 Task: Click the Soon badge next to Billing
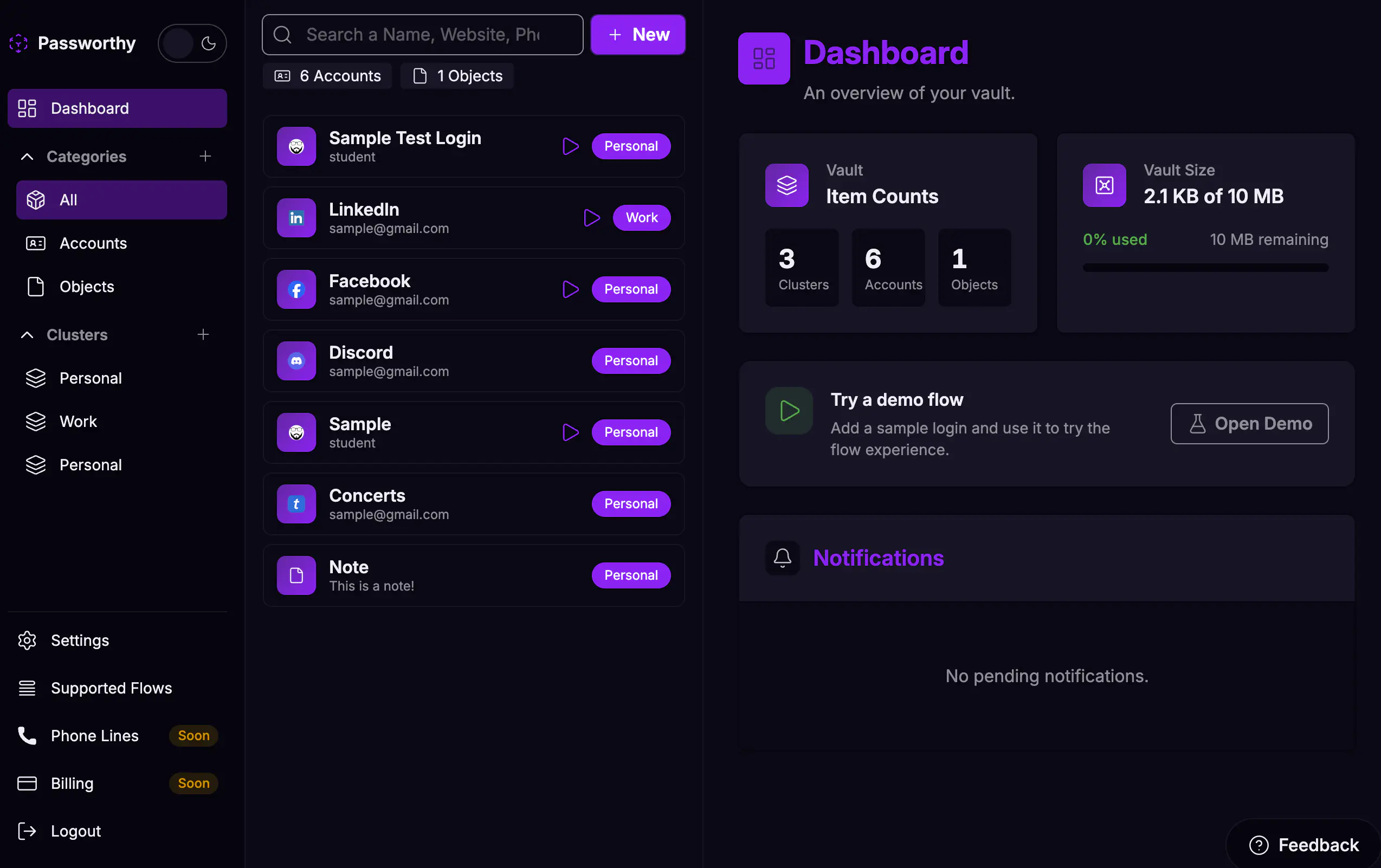pos(194,783)
